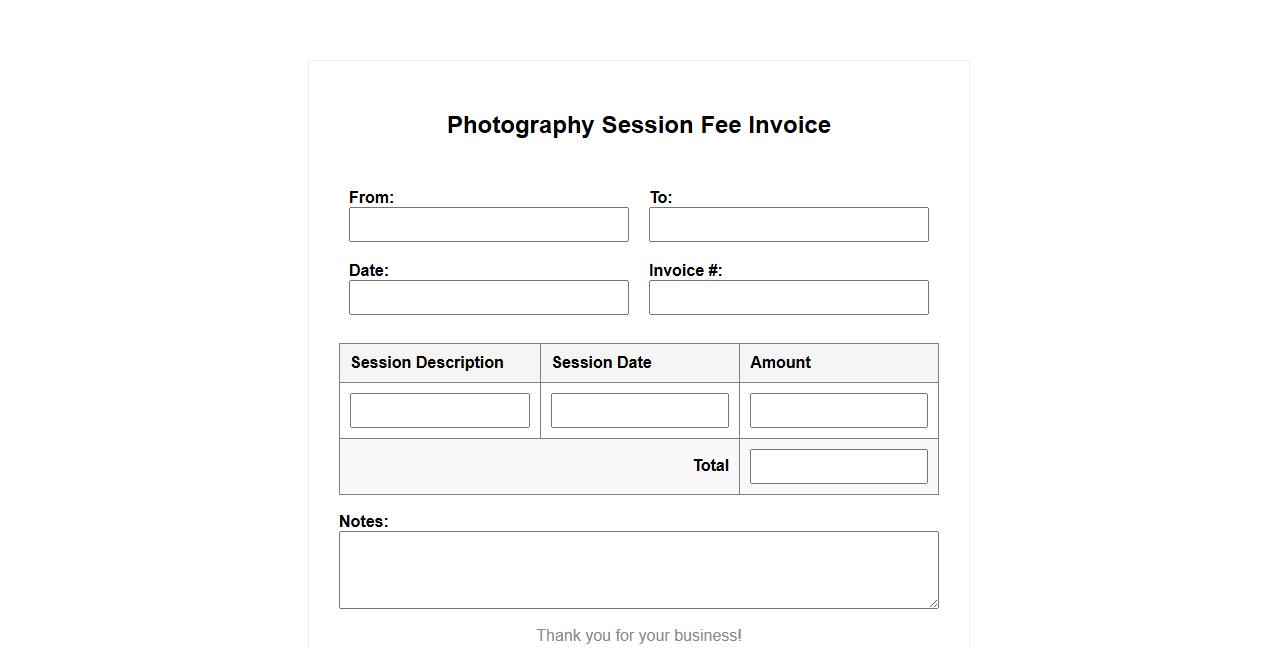Click the From input field

click(x=488, y=225)
